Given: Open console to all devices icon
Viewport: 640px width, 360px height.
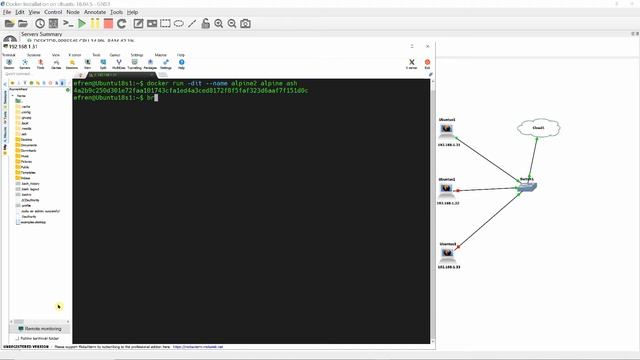Looking at the screenshot, I should pos(68,24).
